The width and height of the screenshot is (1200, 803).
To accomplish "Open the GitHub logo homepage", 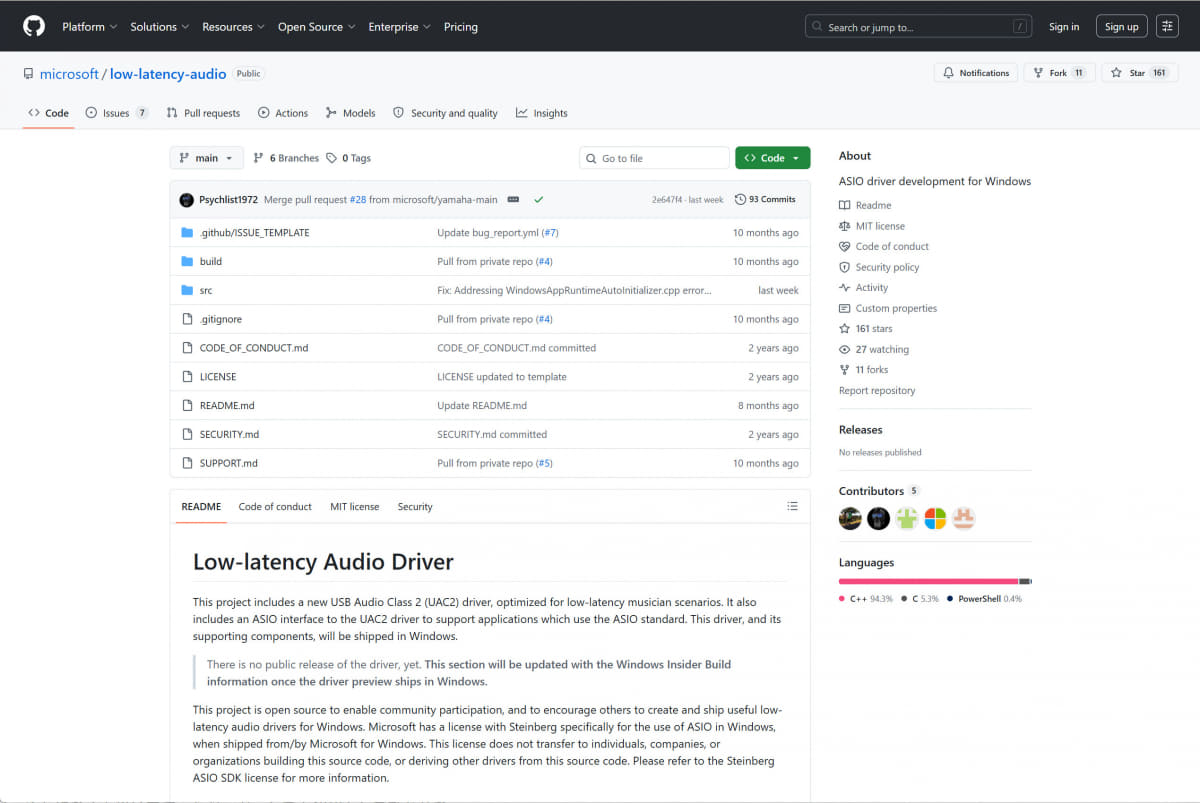I will click(34, 26).
